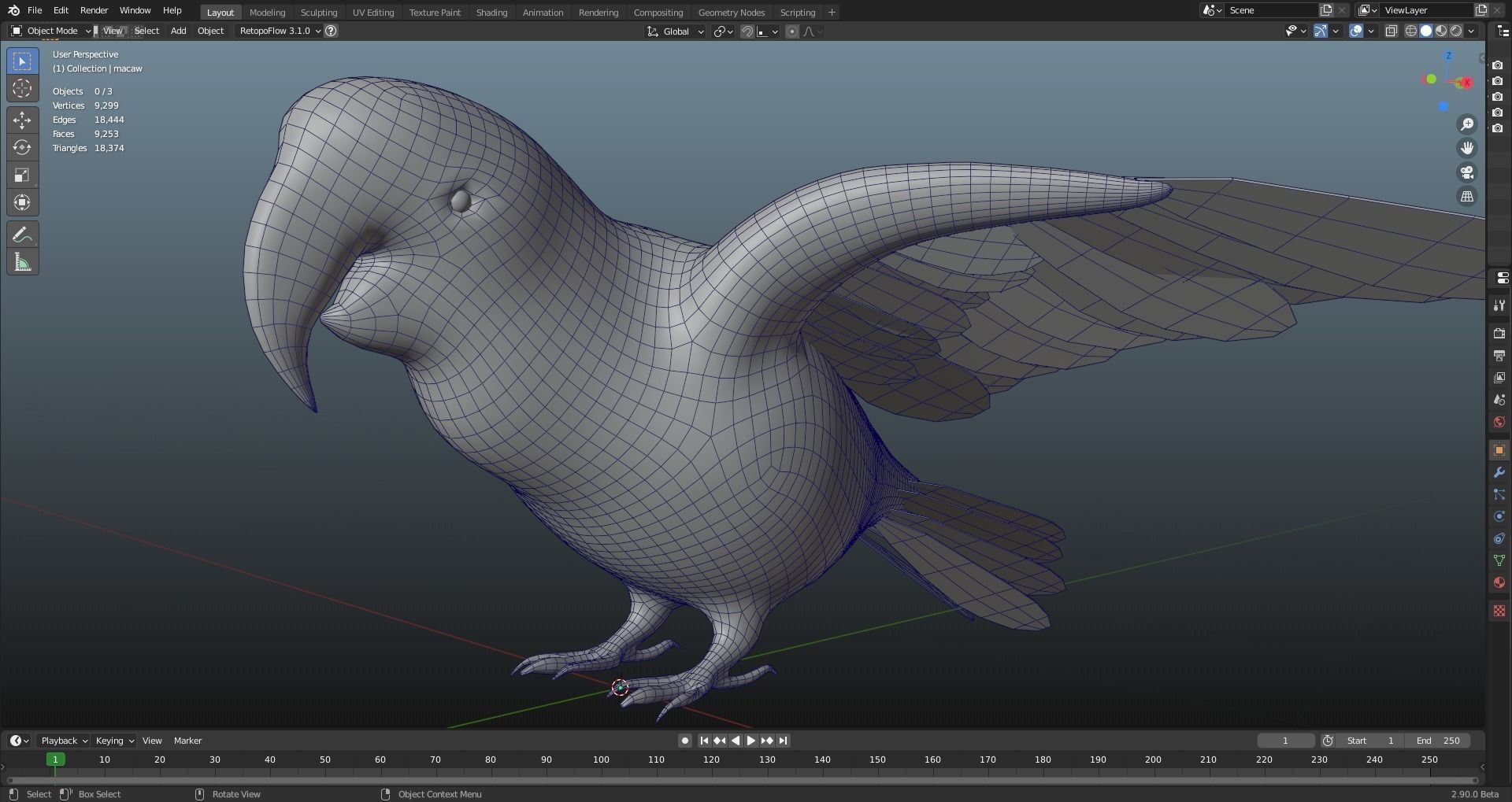This screenshot has height=802, width=1512.
Task: Open the Playback dropdown
Action: coord(64,741)
